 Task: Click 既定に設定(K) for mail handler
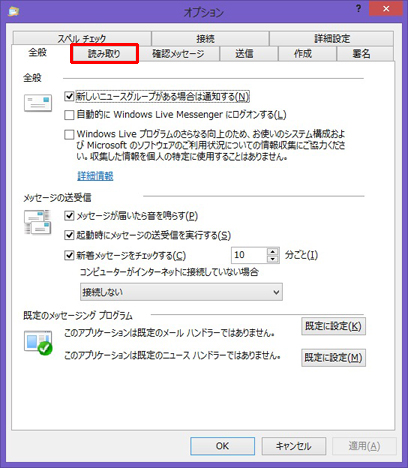333,326
